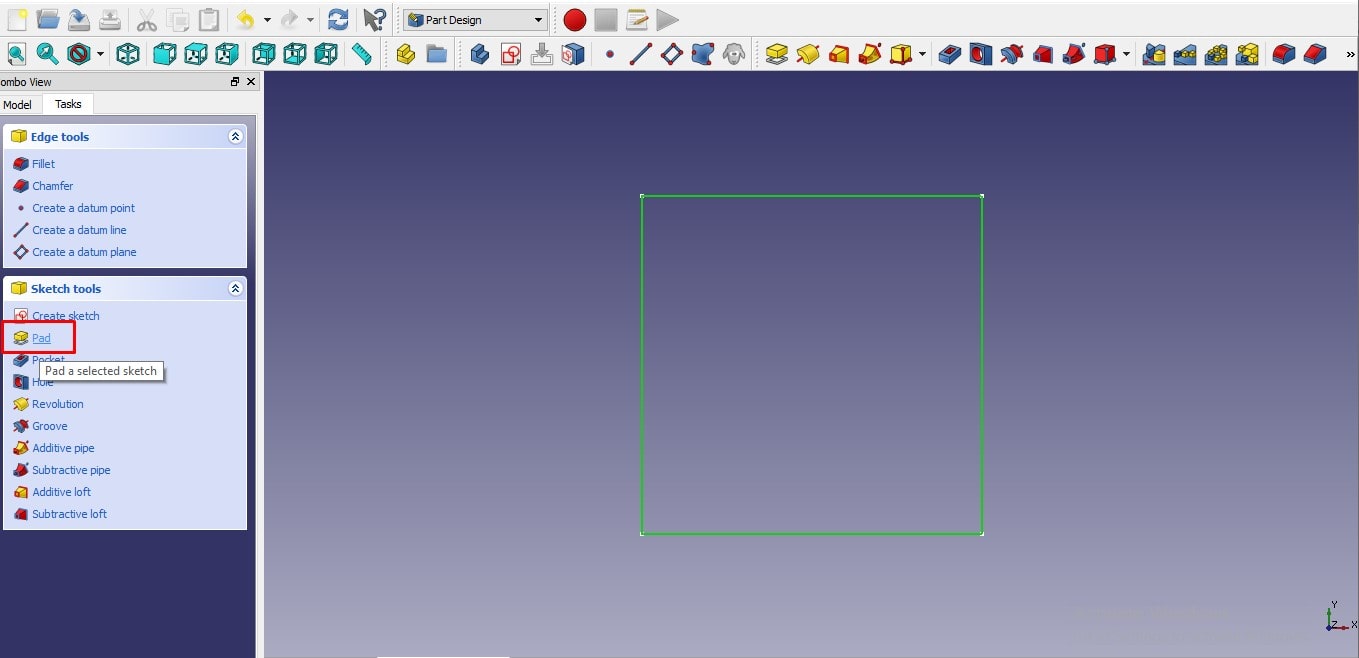The width and height of the screenshot is (1359, 658).
Task: Click the toolbar Chamfer icon
Action: (1315, 54)
